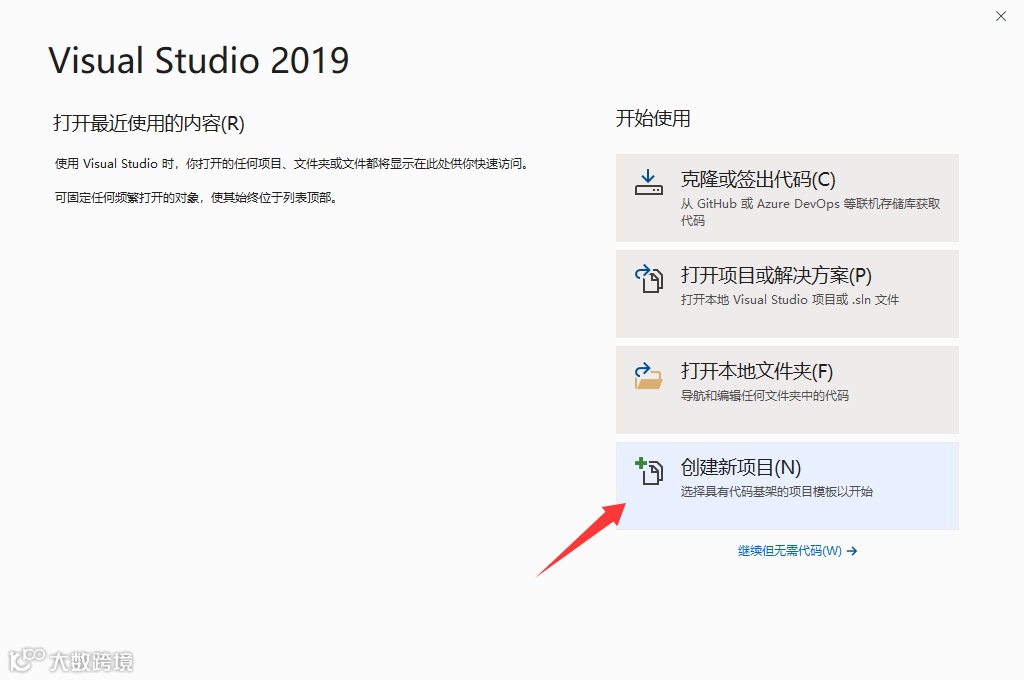Click the description 从 GitHub 或 Azure DevOps 等联机存储库获取代码
This screenshot has height=680, width=1024.
point(810,212)
